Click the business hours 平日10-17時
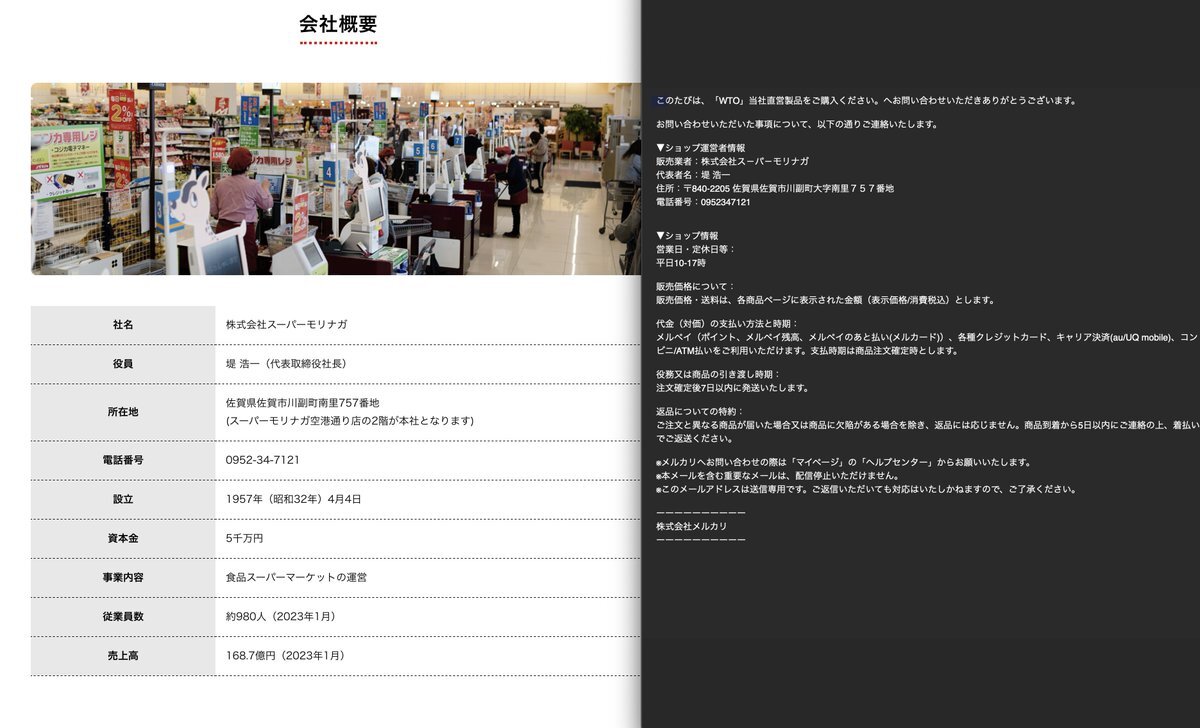 (x=681, y=263)
